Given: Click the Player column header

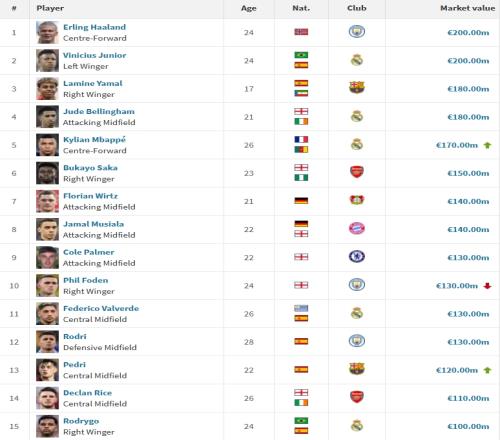Looking at the screenshot, I should tap(50, 8).
